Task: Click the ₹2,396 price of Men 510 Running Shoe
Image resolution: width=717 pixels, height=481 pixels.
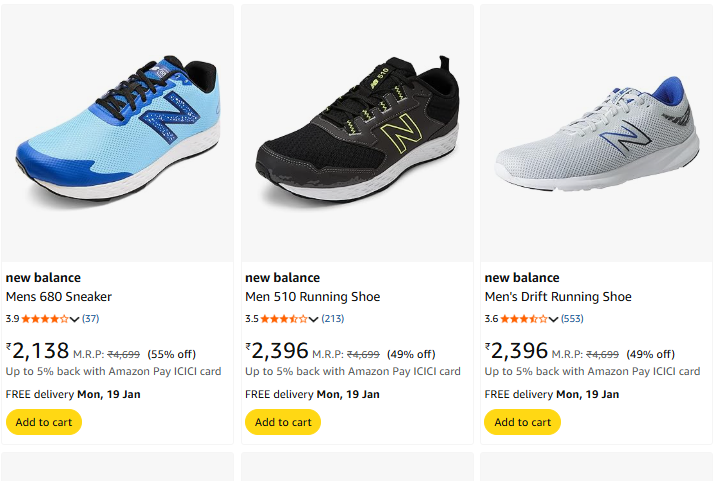Action: [277, 351]
